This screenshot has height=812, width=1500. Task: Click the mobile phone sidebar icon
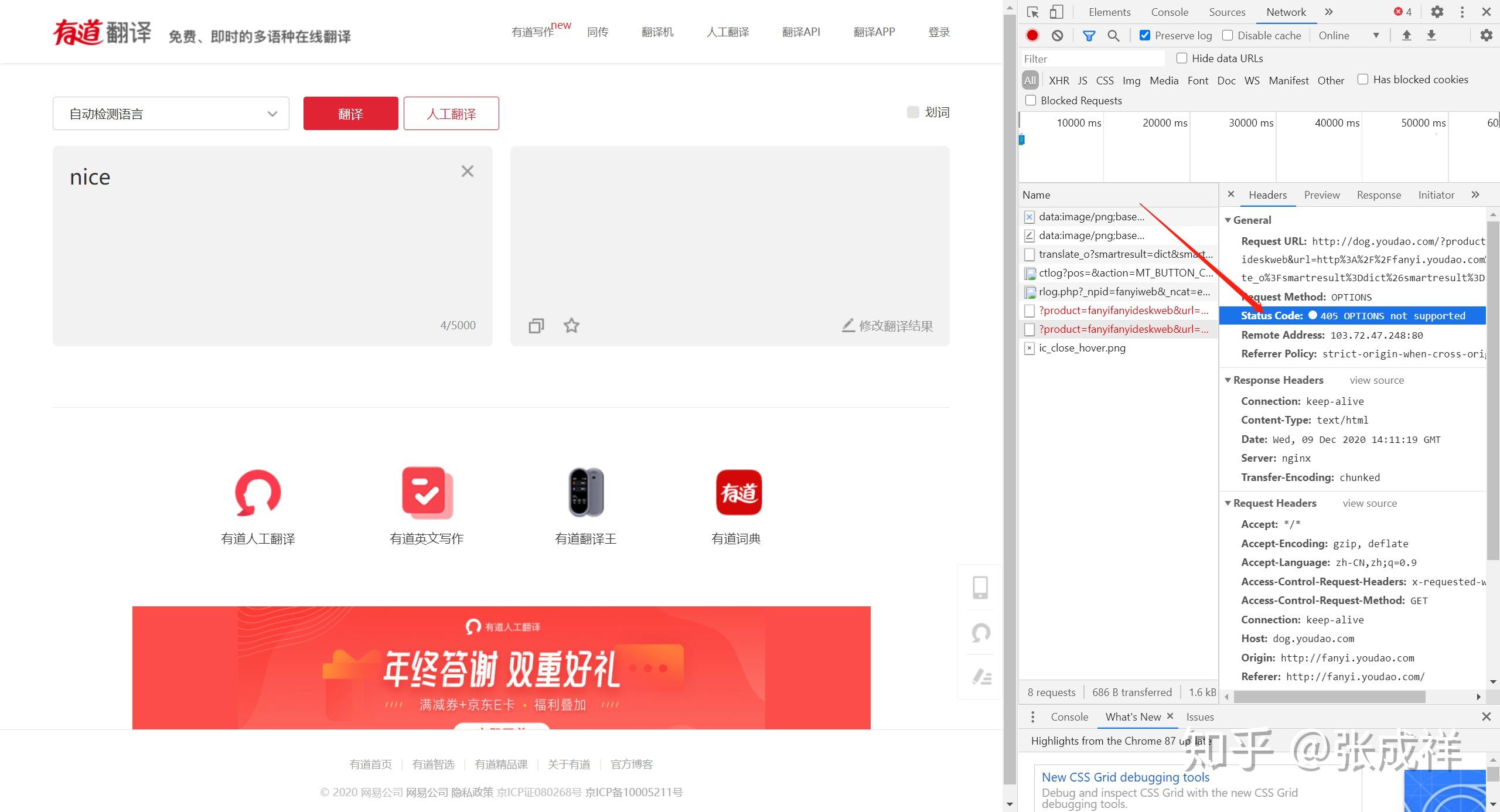click(980, 587)
